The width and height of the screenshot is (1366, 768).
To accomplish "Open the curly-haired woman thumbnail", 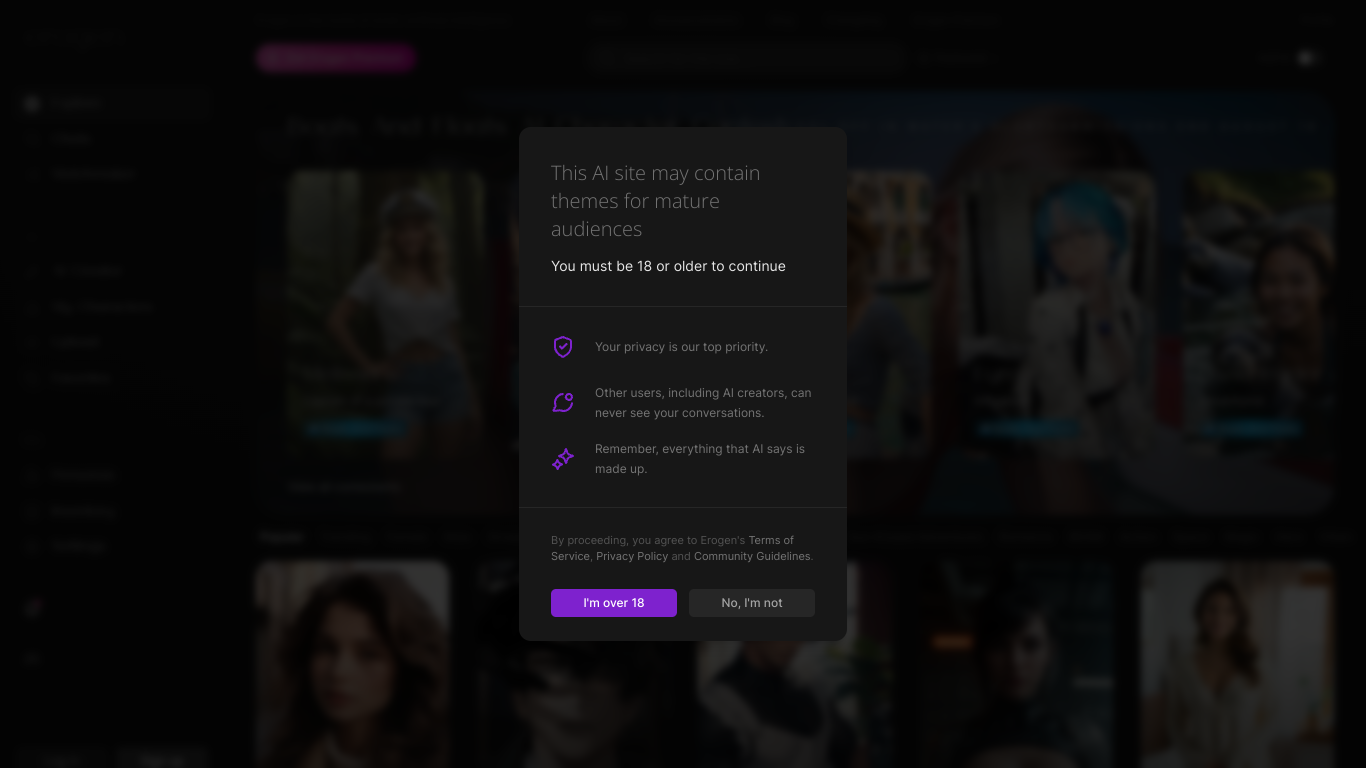I will [x=352, y=660].
